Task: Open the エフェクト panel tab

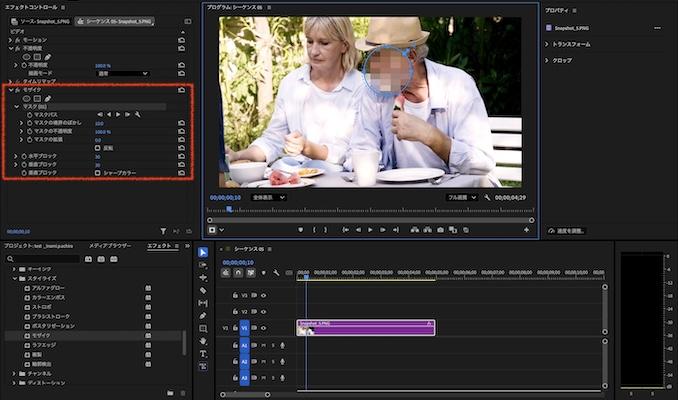Action: pyautogui.click(x=159, y=245)
